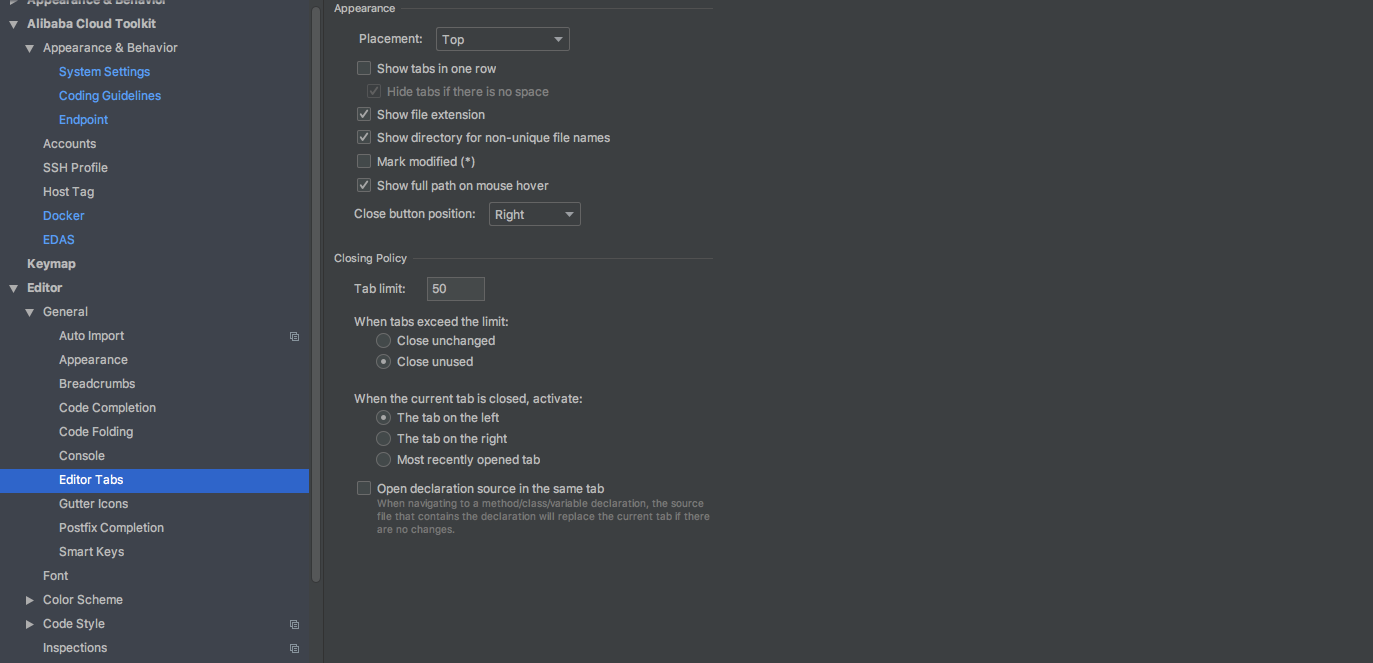1373x663 pixels.
Task: Select the Close unchanged radio option
Action: [x=383, y=341]
